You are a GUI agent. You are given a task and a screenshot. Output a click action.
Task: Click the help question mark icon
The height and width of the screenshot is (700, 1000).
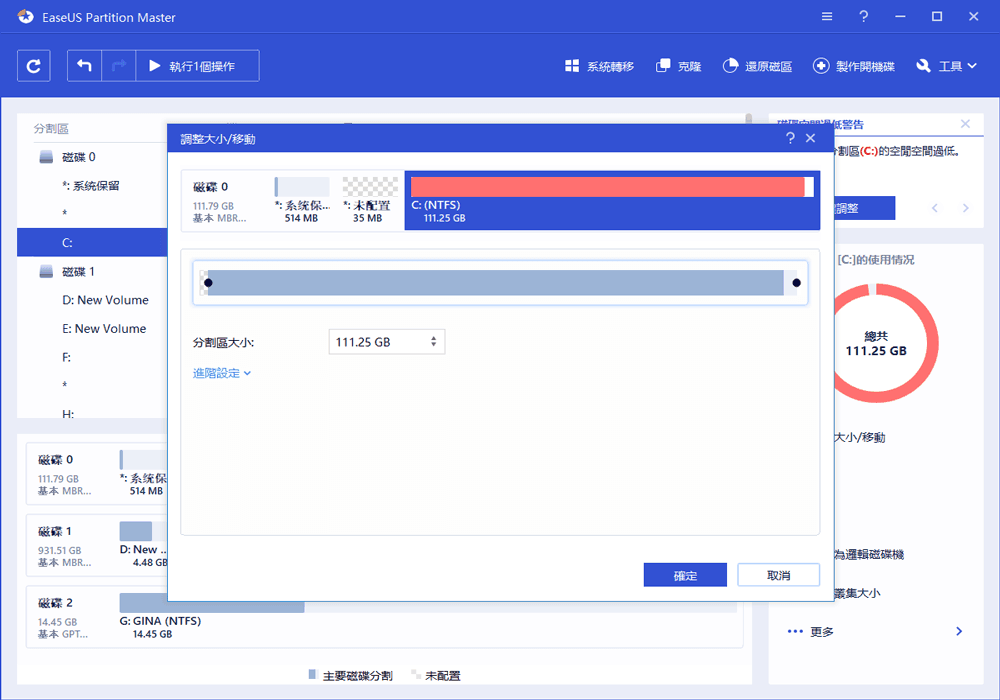tap(863, 16)
